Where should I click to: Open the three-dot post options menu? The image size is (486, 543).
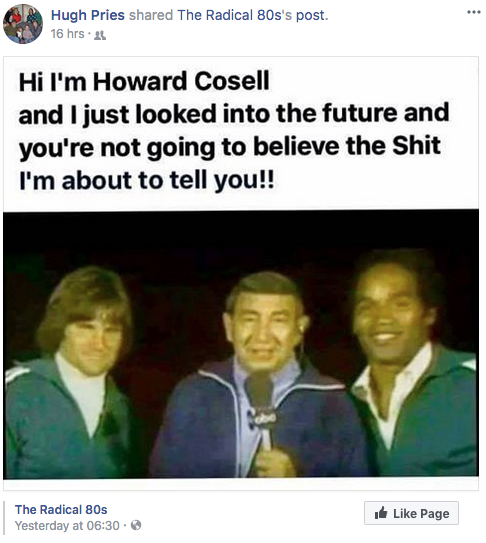[474, 12]
